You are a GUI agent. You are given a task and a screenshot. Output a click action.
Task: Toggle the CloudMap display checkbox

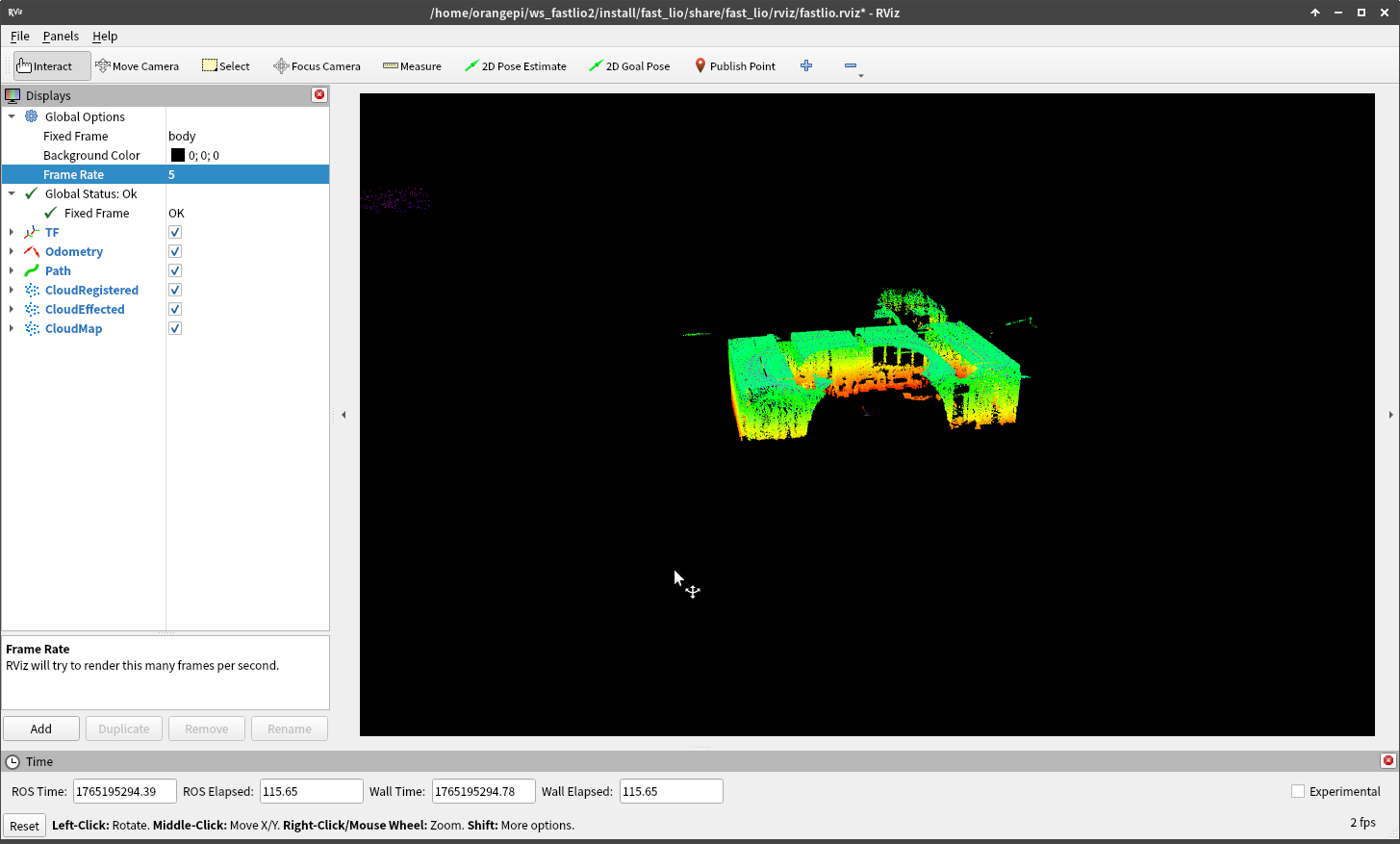coord(175,328)
